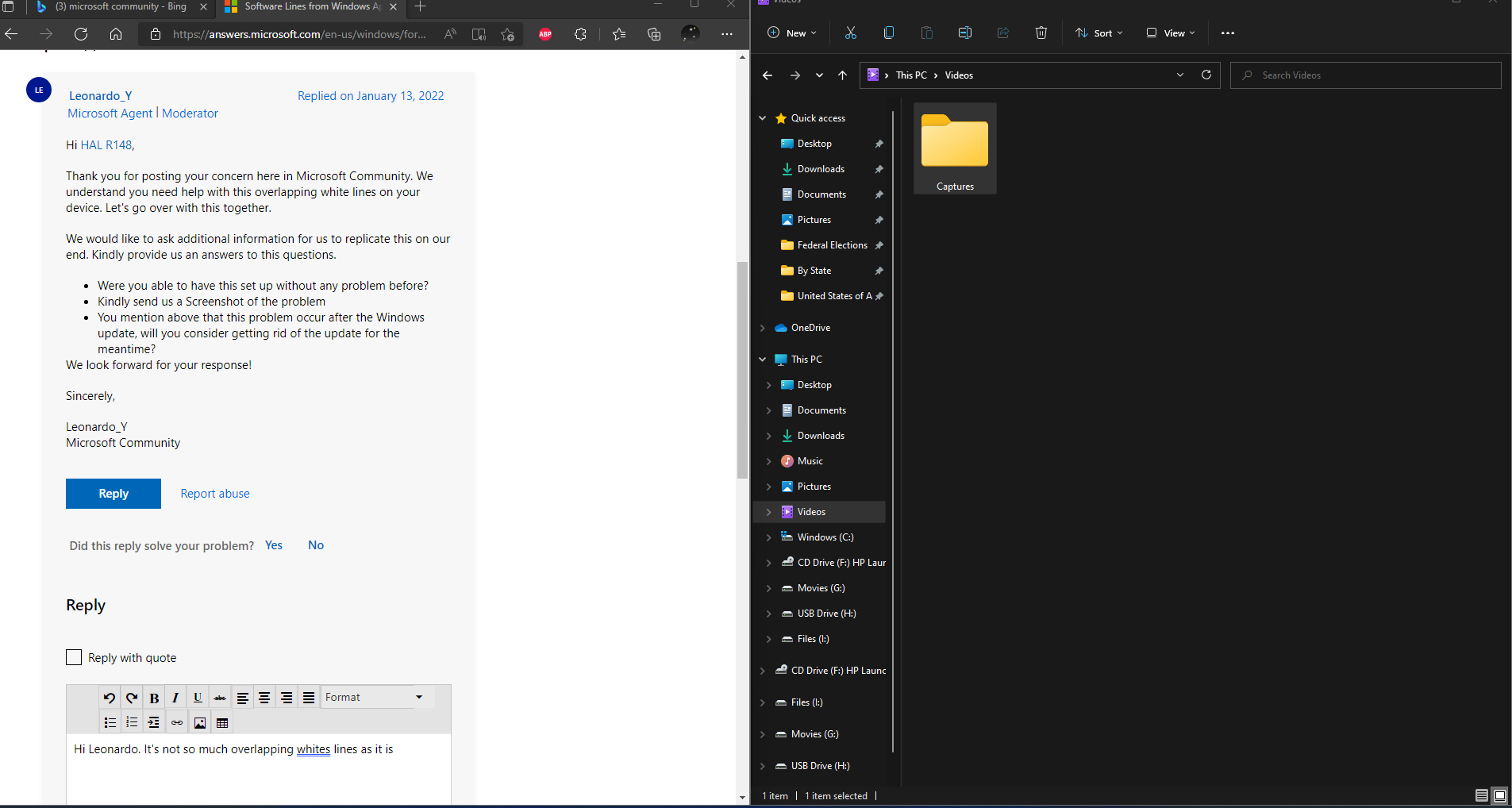Select the Captures folder thumbnail
Image resolution: width=1512 pixels, height=808 pixels.
[955, 149]
